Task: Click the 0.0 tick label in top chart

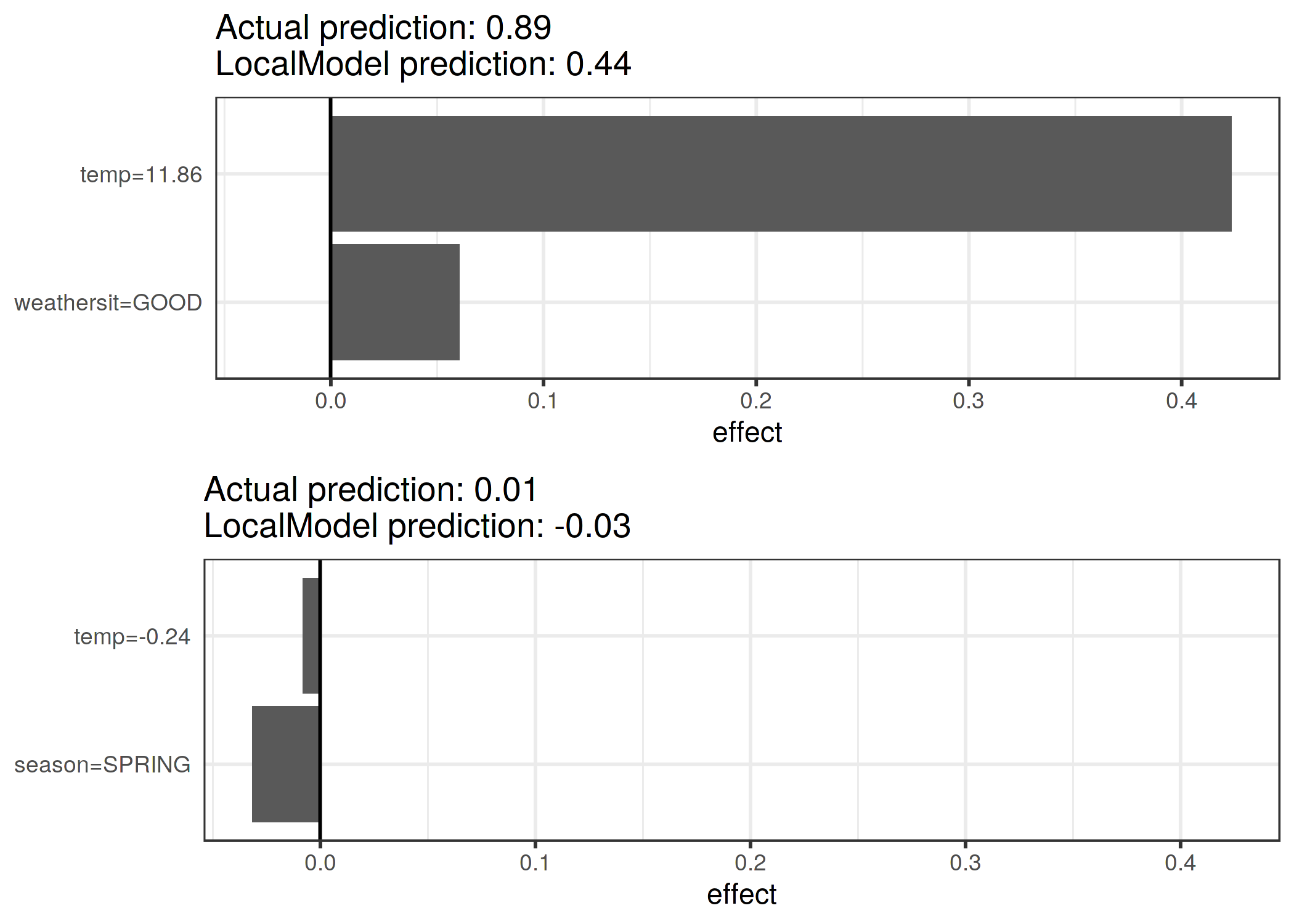Action: [330, 401]
